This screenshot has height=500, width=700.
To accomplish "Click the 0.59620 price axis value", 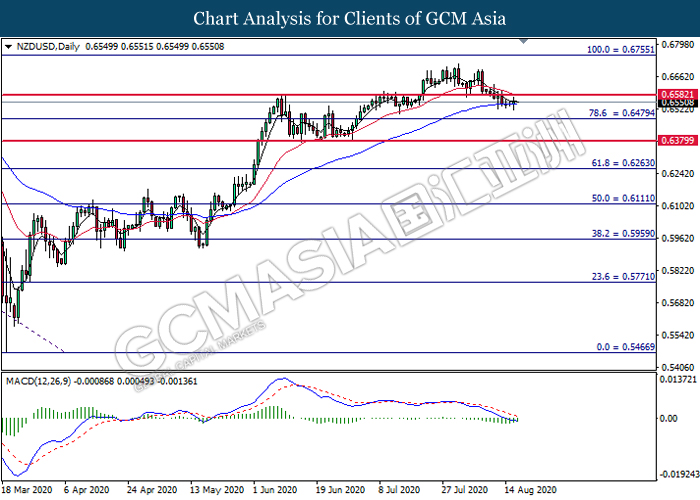I will point(678,238).
